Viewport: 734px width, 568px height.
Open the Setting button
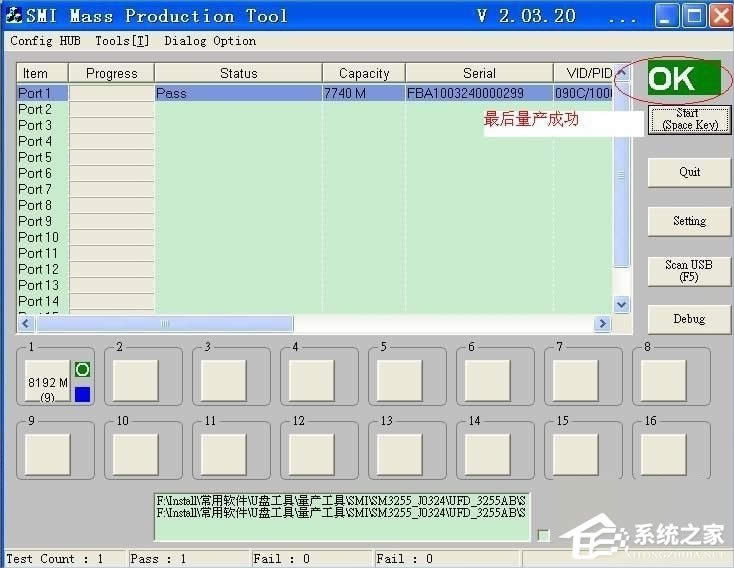pyautogui.click(x=688, y=221)
